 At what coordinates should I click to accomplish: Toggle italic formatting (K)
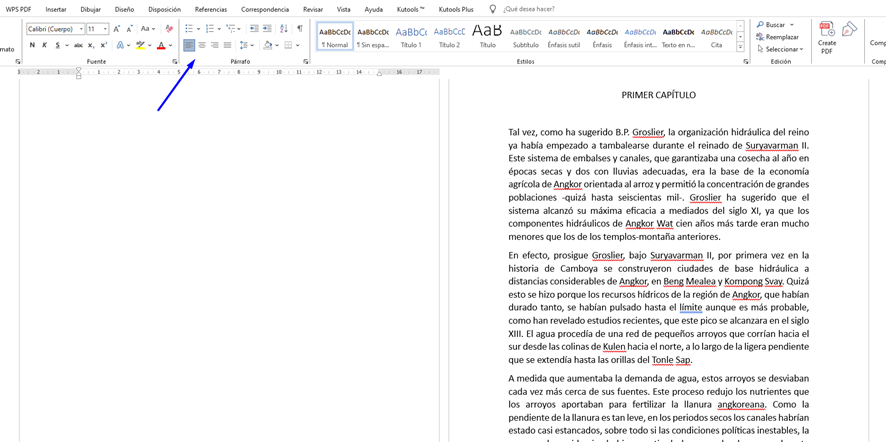44,45
